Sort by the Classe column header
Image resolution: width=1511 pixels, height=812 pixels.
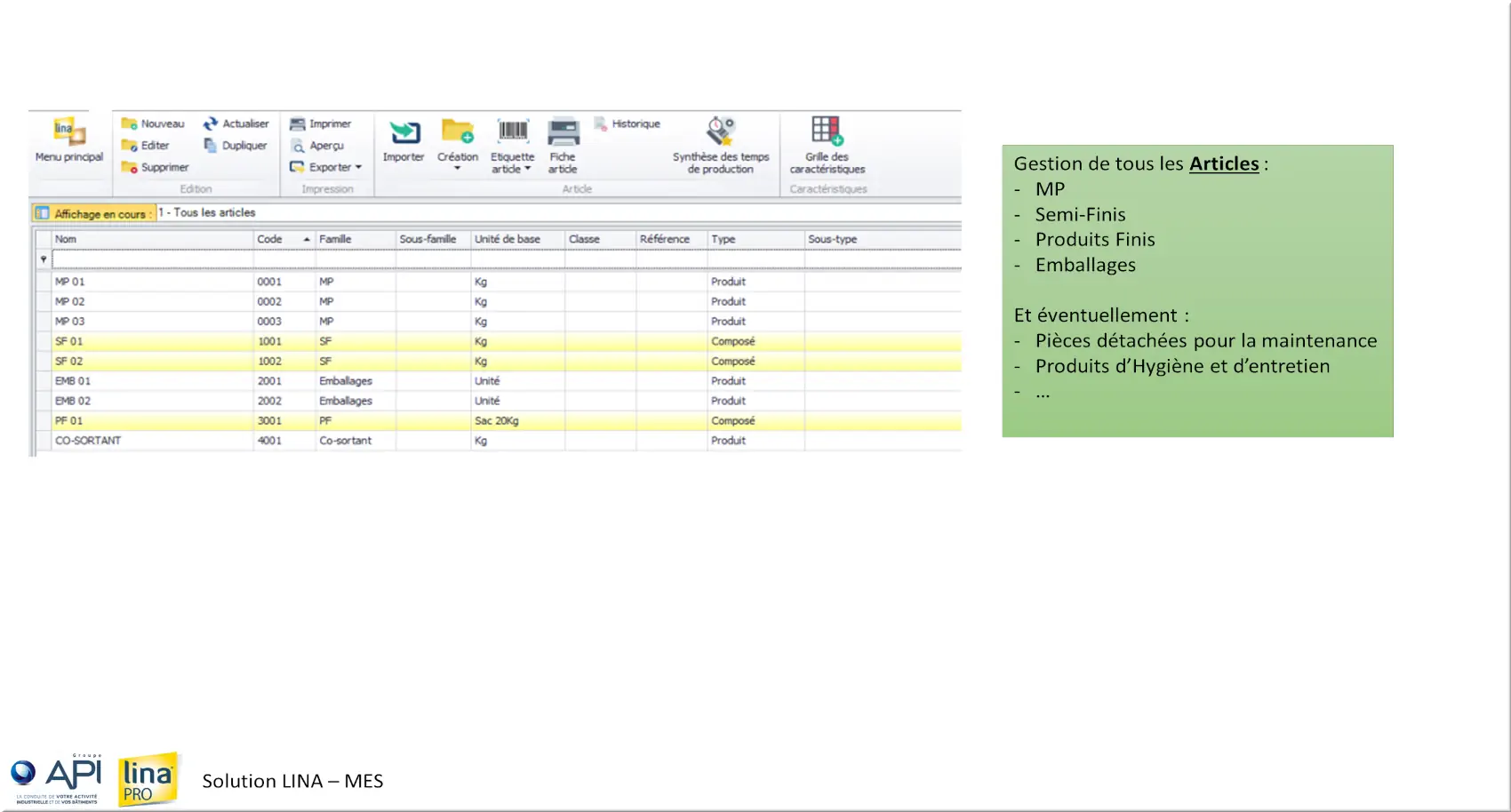pyautogui.click(x=600, y=239)
